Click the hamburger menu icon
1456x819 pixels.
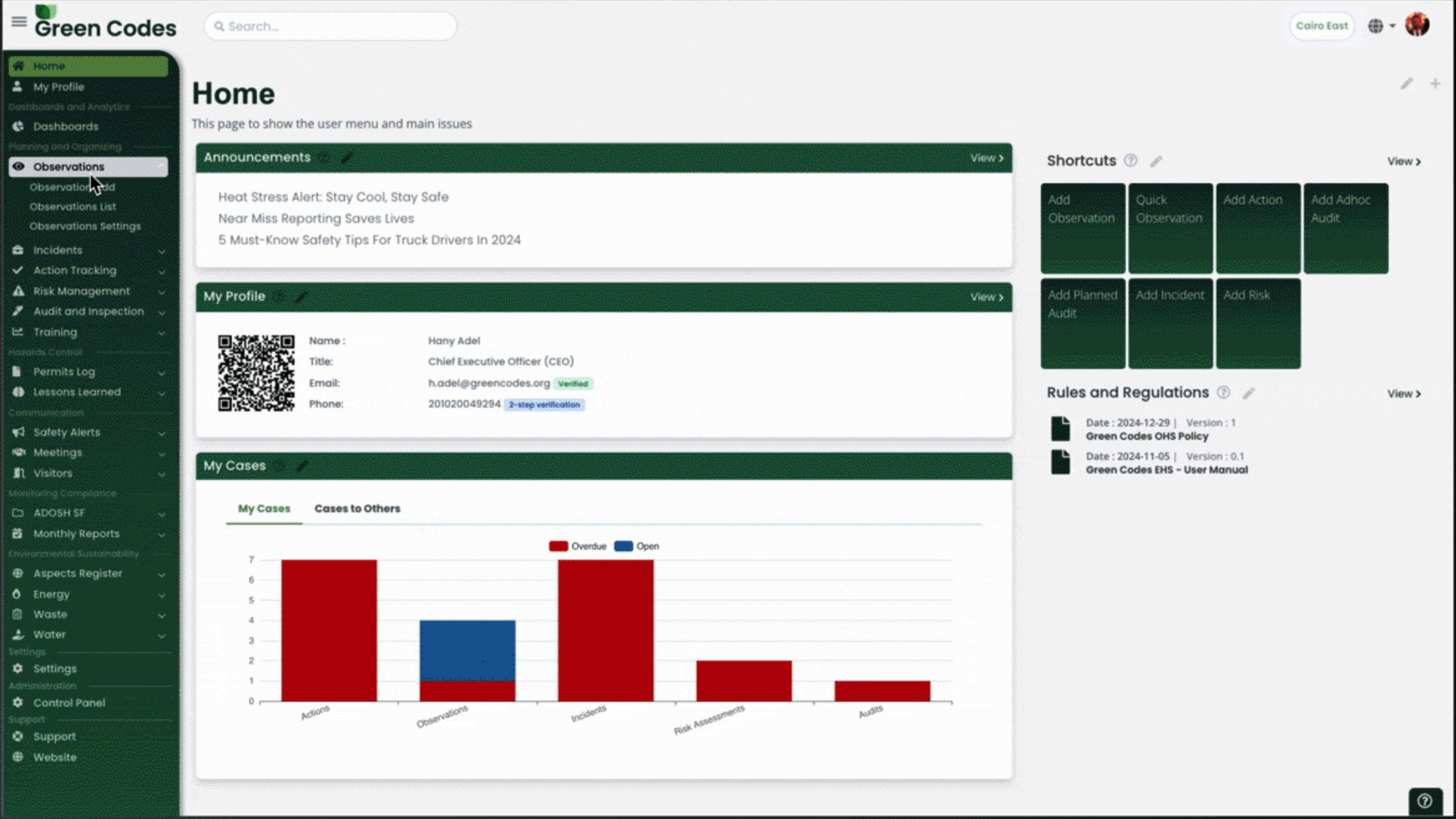pos(19,22)
